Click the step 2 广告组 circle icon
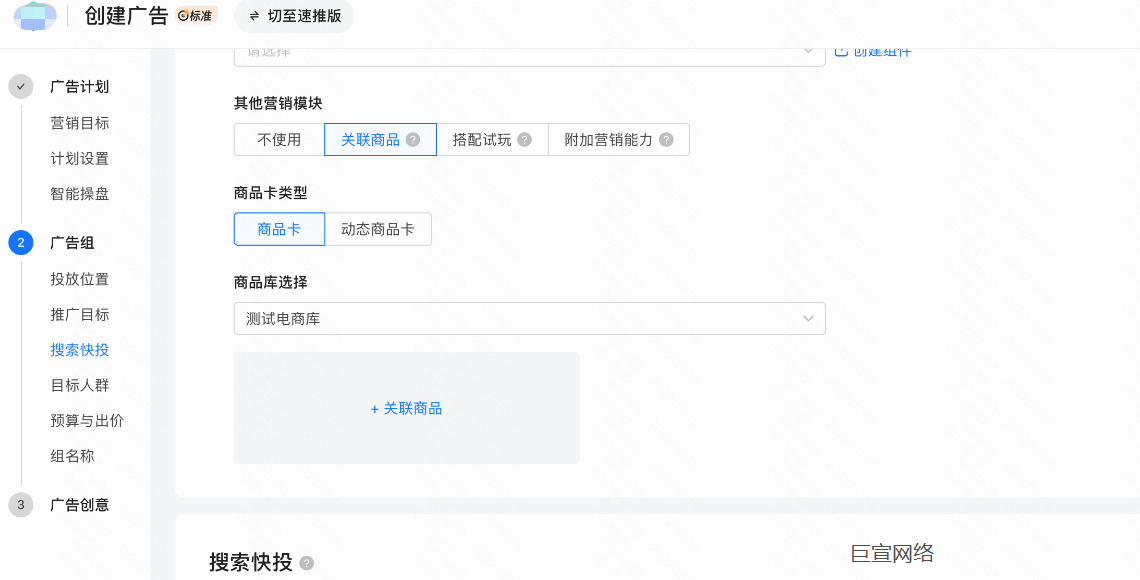 click(20, 243)
